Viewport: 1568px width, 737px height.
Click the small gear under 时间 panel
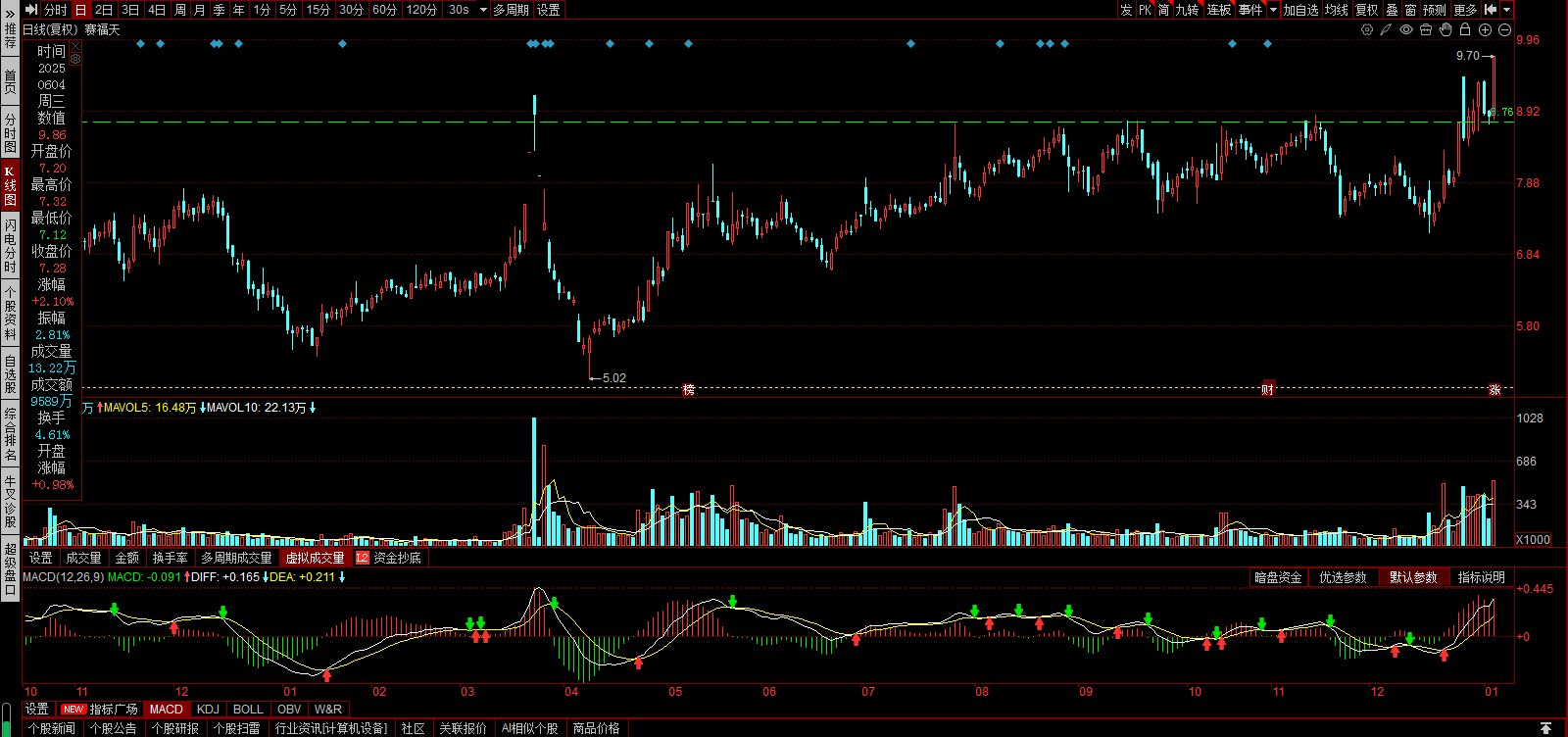(x=75, y=59)
